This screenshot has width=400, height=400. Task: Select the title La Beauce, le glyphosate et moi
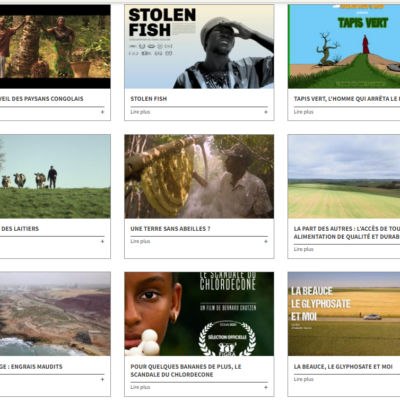pos(343,367)
